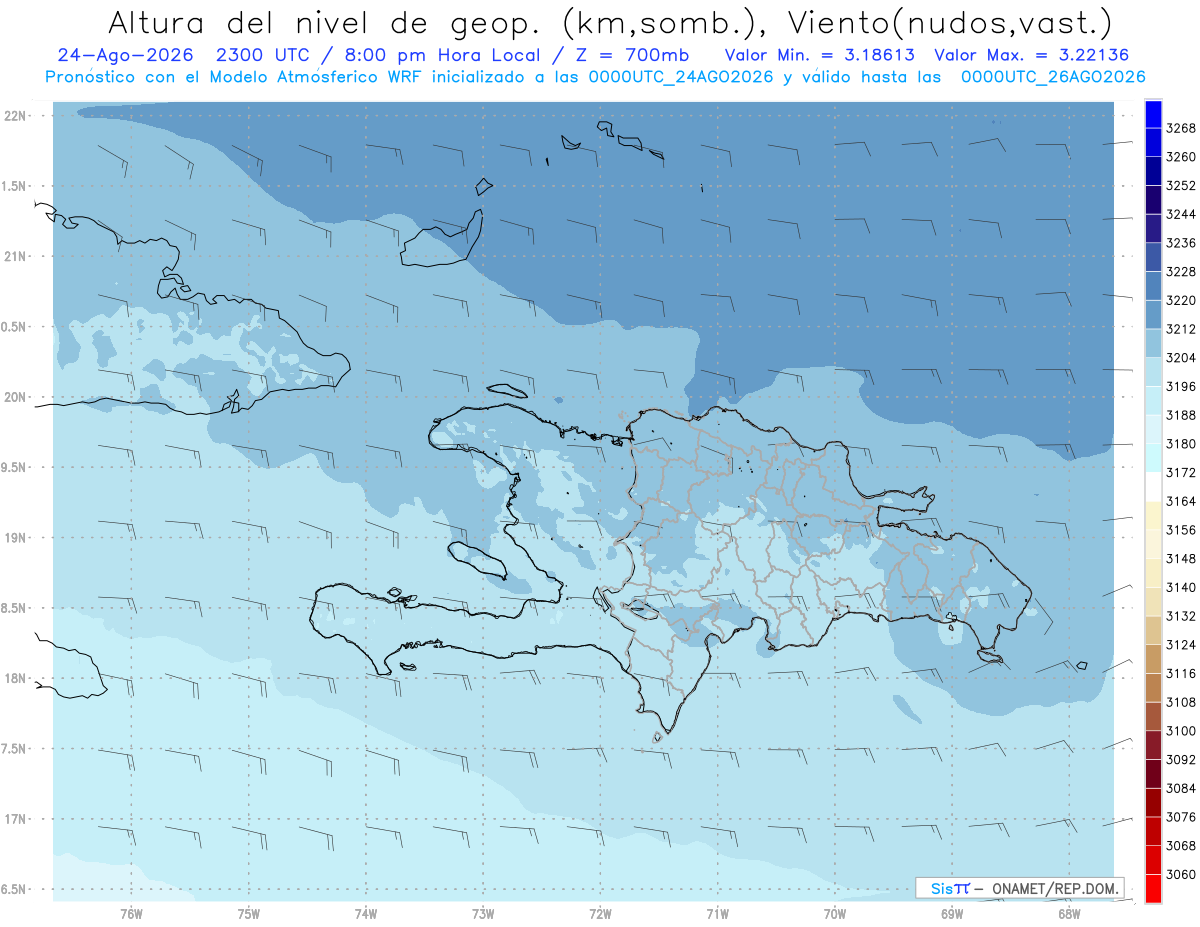This screenshot has width=1200, height=927.
Task: Click the '75W' longitude label
Action: click(x=248, y=913)
